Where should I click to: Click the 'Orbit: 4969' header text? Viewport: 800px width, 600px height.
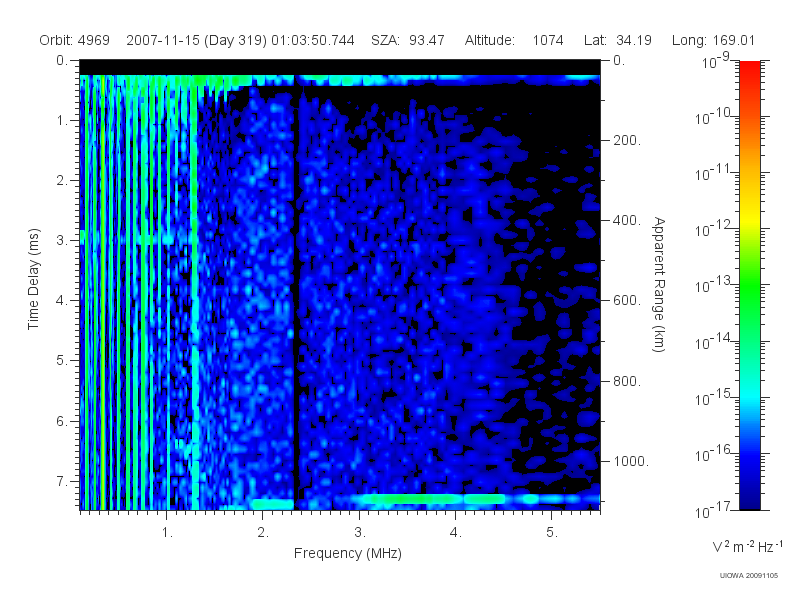[x=74, y=40]
